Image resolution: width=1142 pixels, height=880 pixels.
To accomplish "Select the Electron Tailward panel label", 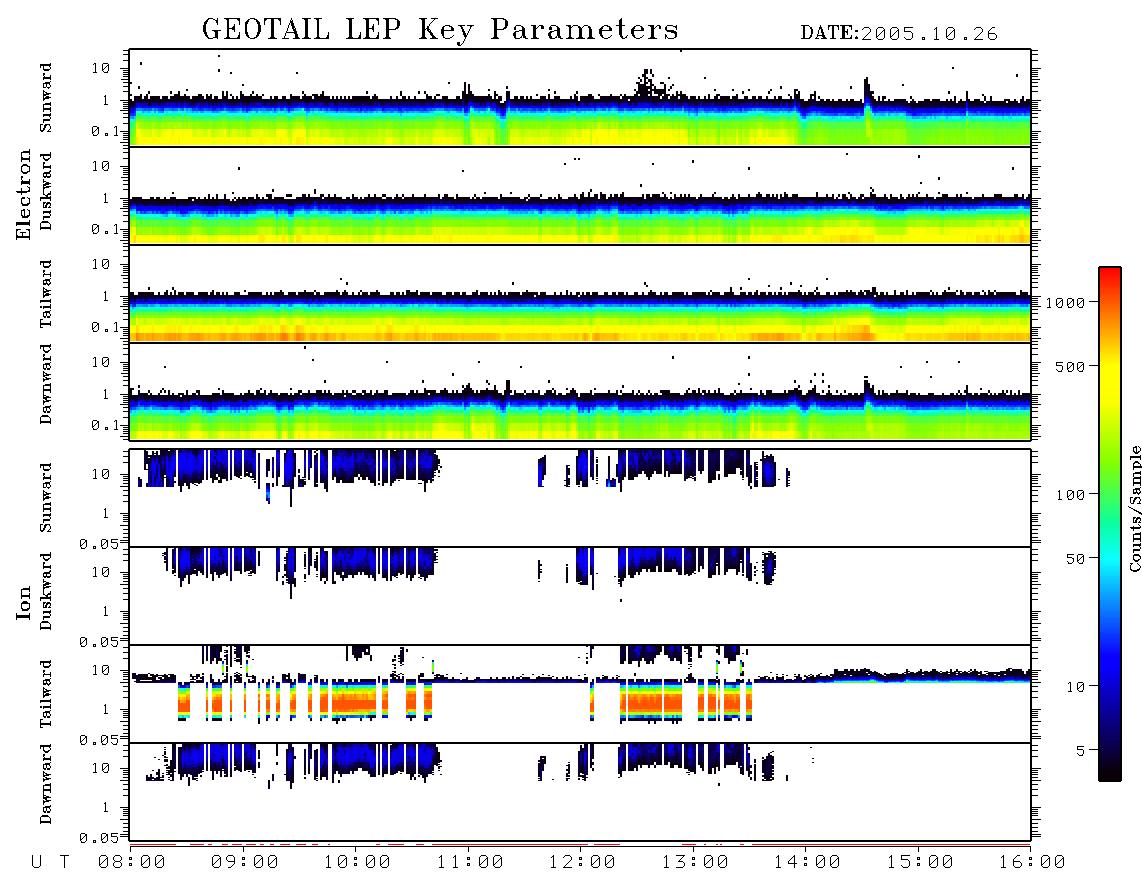I will point(46,293).
